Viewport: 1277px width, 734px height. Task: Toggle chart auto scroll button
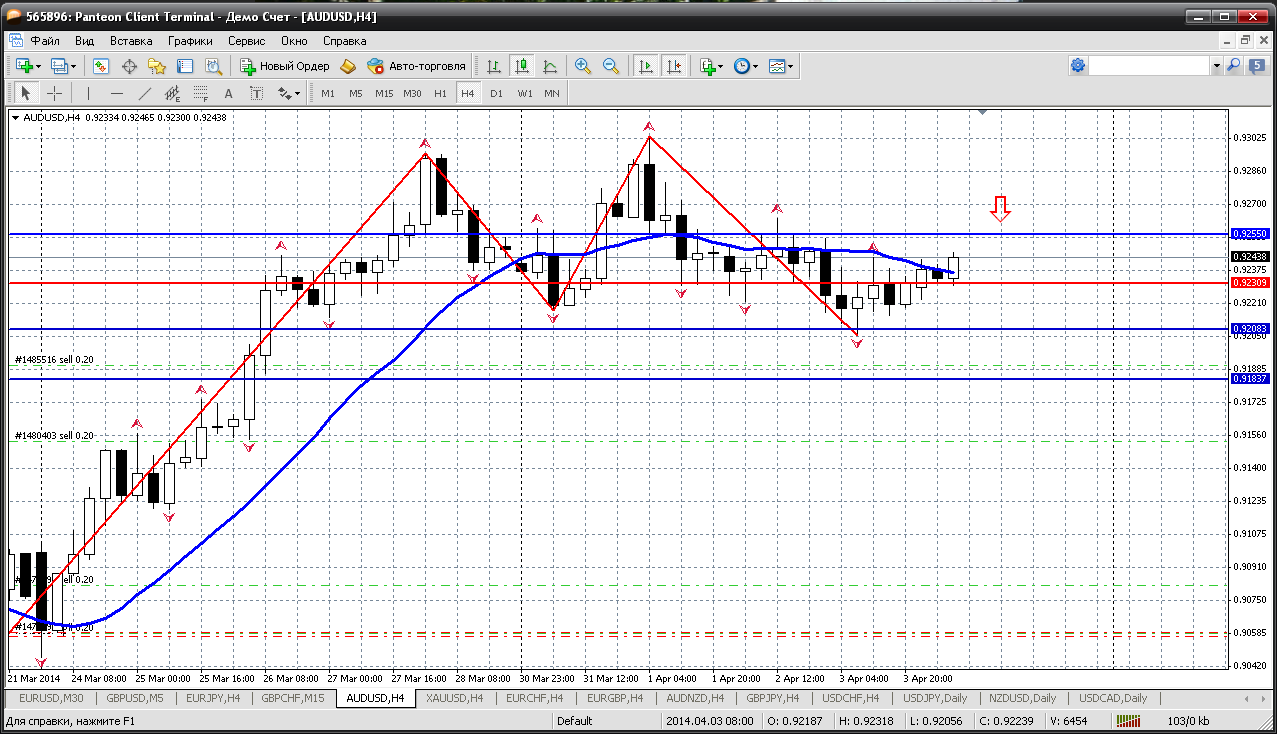646,66
